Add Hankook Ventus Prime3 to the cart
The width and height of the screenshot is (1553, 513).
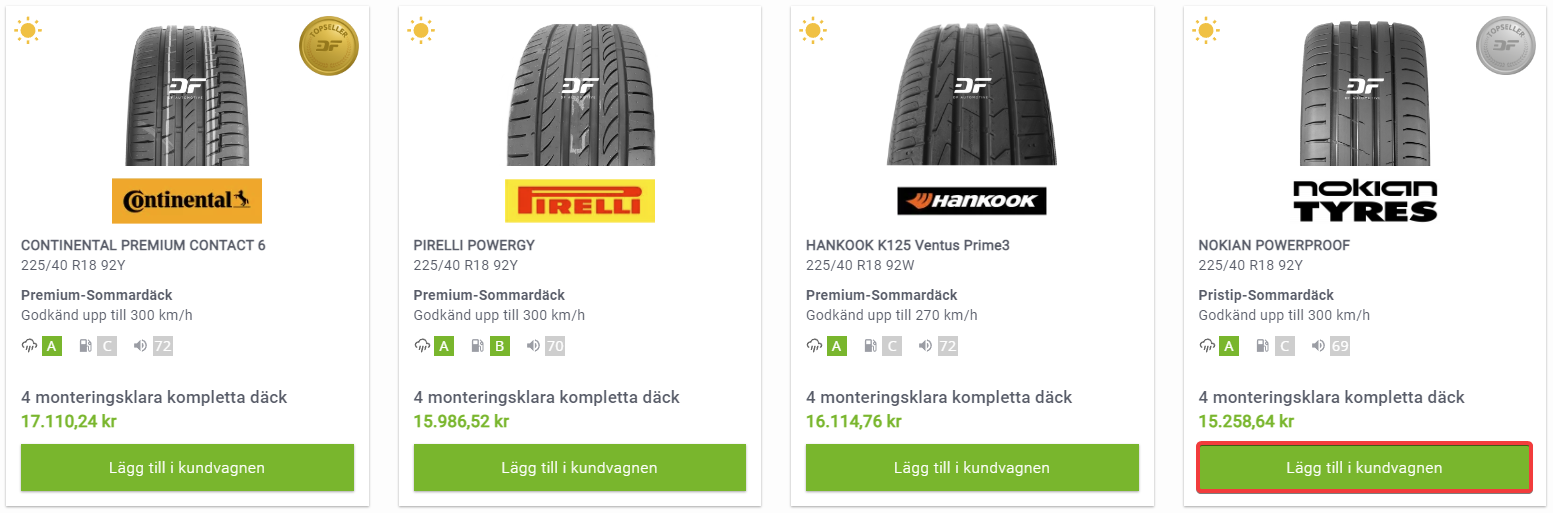[x=972, y=467]
